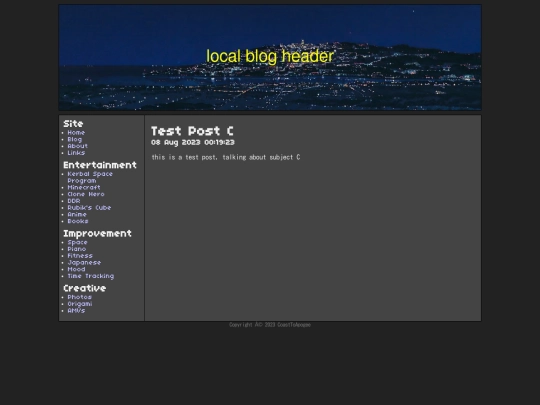Image resolution: width=540 pixels, height=405 pixels.
Task: Open the Books link
Action: click(78, 221)
